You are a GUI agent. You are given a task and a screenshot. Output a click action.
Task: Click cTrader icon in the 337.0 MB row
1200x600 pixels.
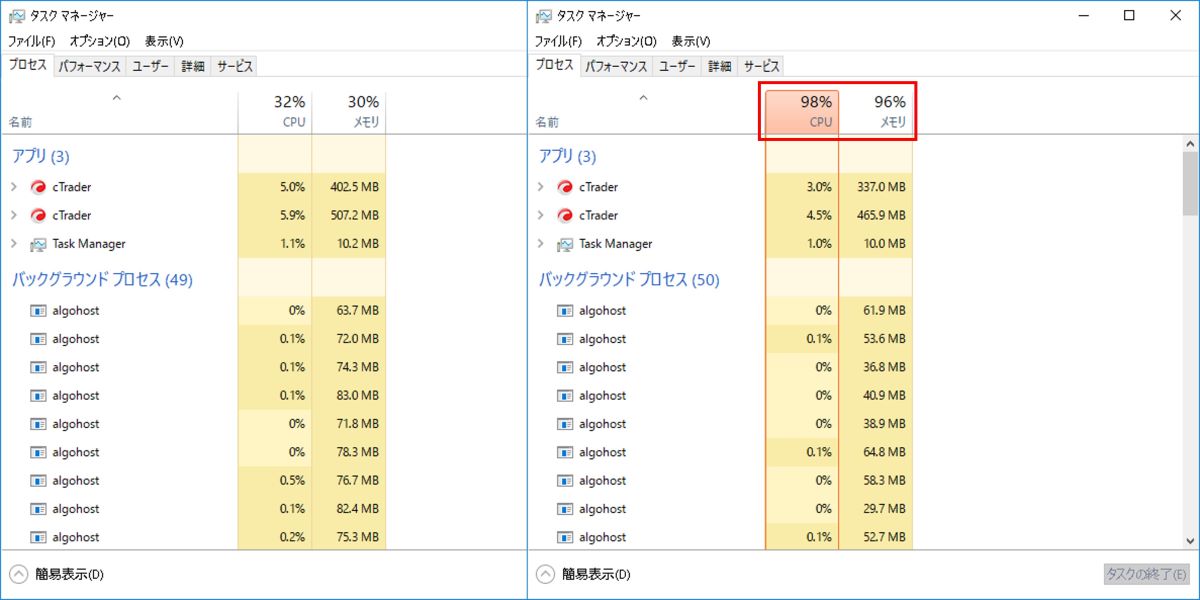[x=565, y=187]
